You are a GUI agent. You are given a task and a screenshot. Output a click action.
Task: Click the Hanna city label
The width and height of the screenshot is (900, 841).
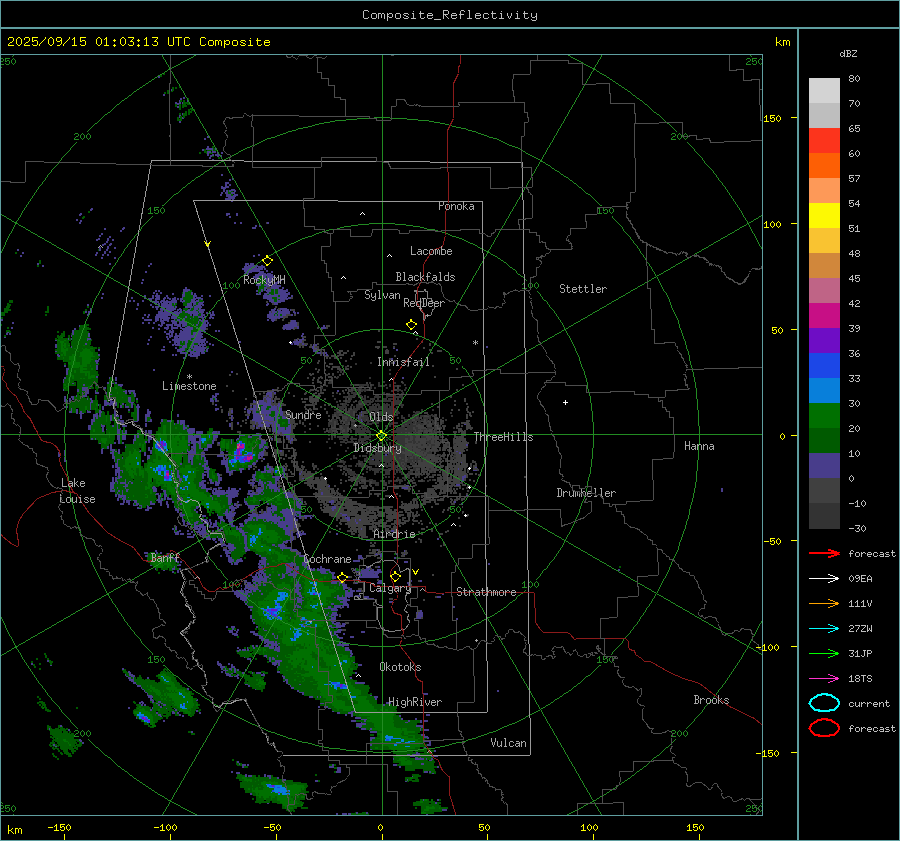tap(699, 446)
